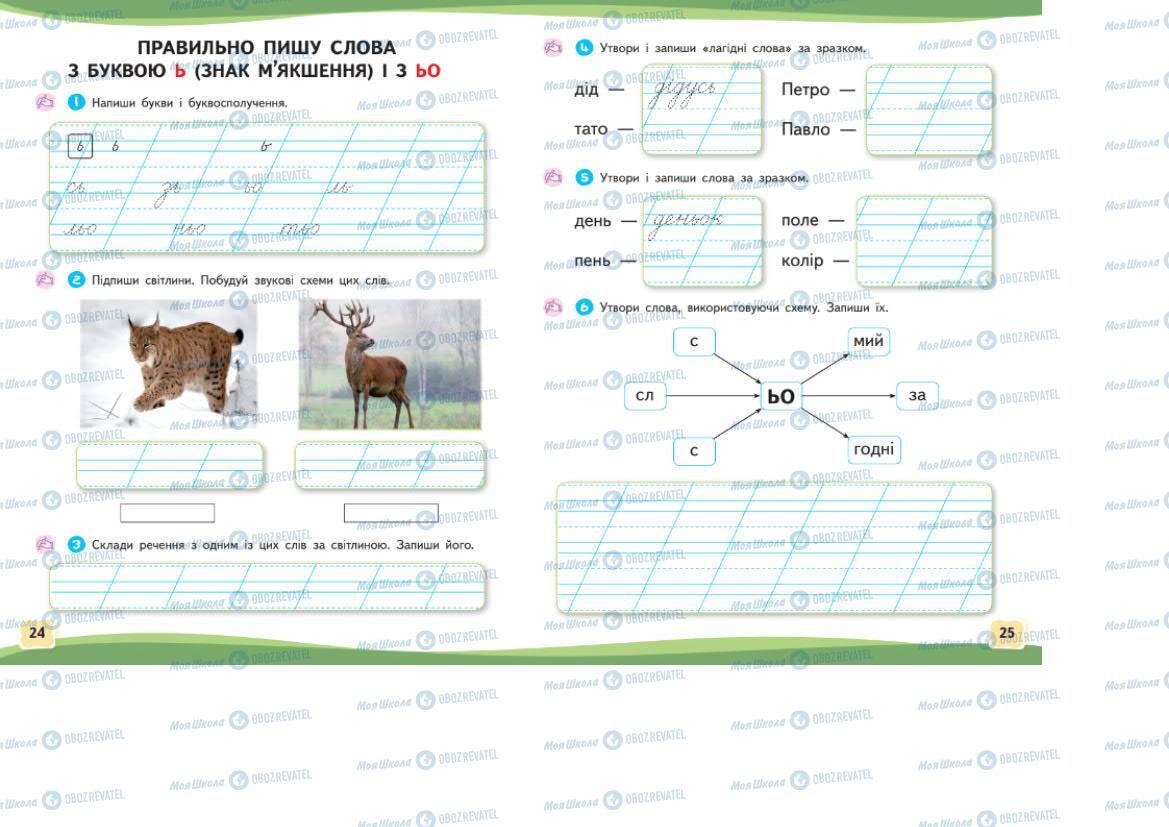
Task: Click the writing-hand icon beside task 4
Action: (552, 48)
